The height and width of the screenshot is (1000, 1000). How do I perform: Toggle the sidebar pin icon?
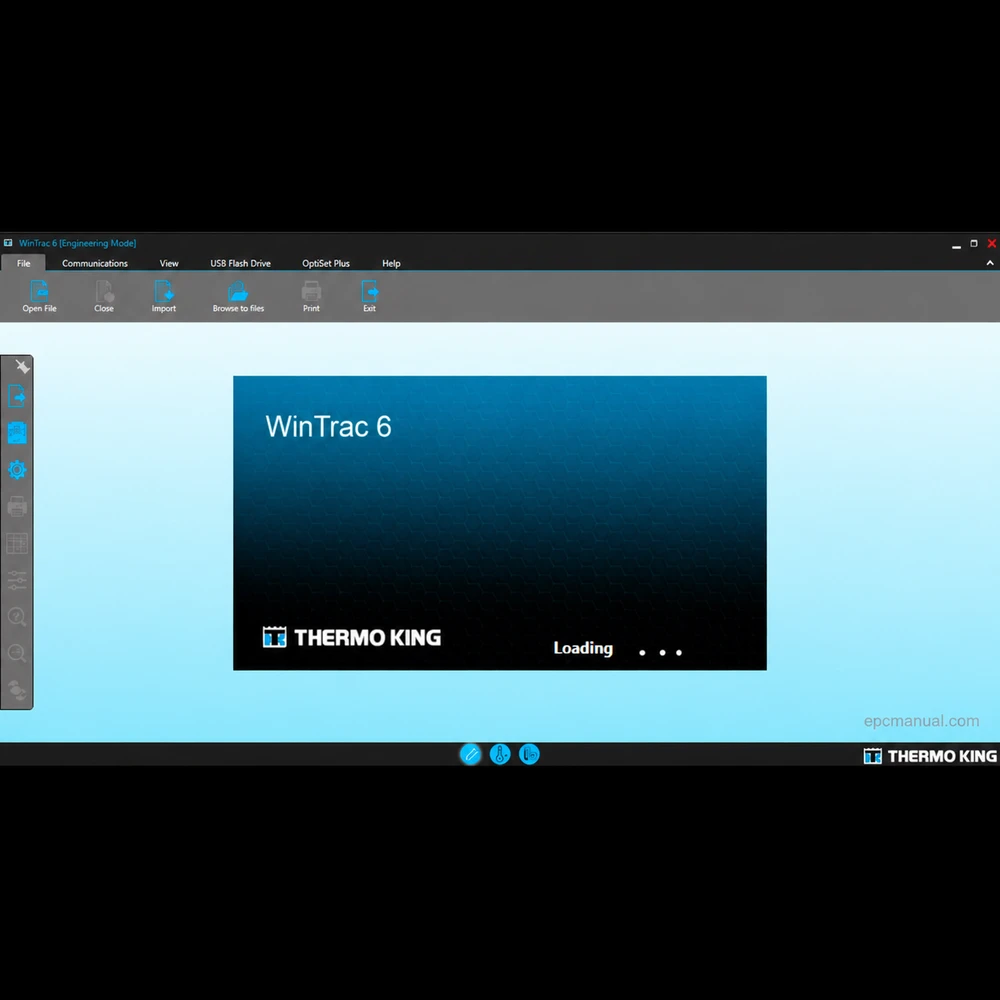(x=22, y=366)
